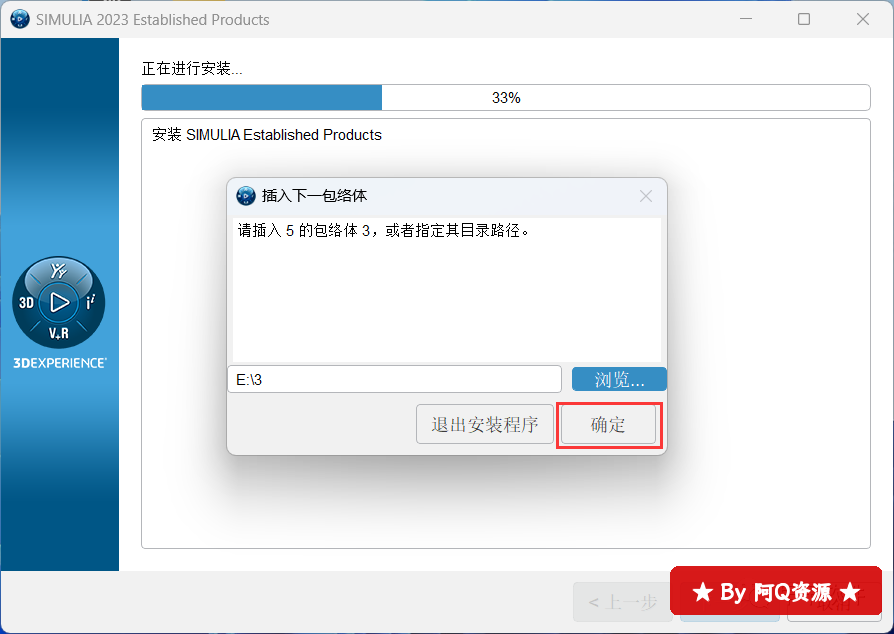Click the 33% installation progress bar
Viewport: 894px width, 634px height.
click(506, 97)
